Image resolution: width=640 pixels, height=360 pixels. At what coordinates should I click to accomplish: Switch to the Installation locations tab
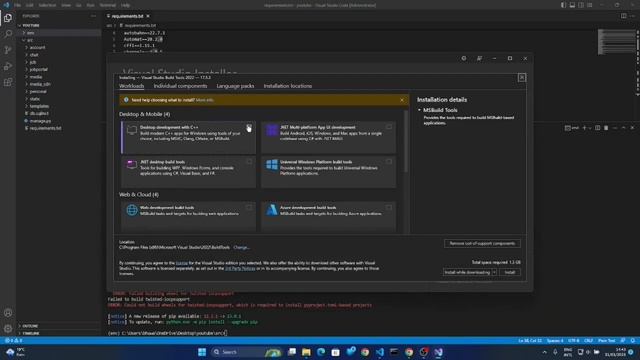(x=288, y=86)
